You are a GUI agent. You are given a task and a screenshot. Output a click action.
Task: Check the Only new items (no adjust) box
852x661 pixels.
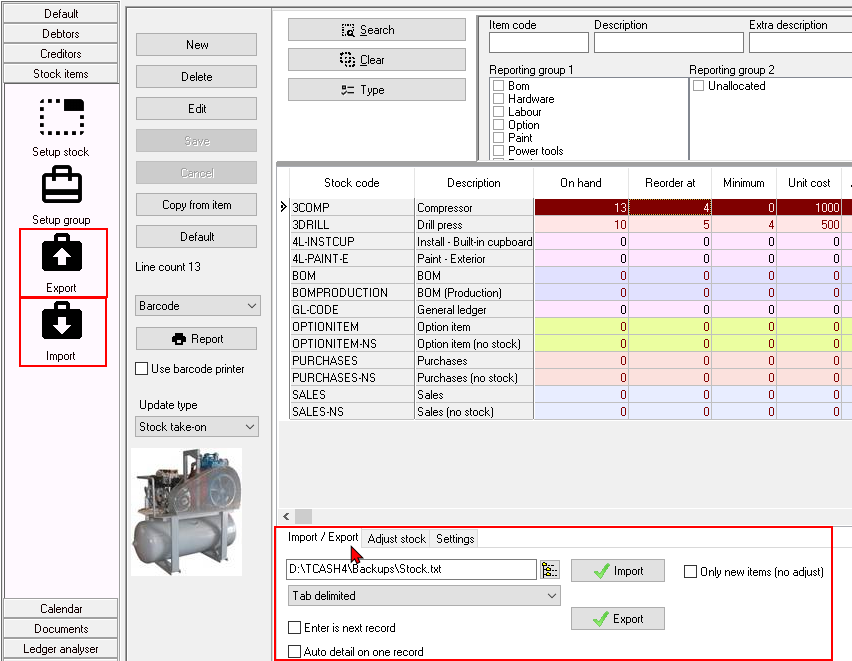689,571
